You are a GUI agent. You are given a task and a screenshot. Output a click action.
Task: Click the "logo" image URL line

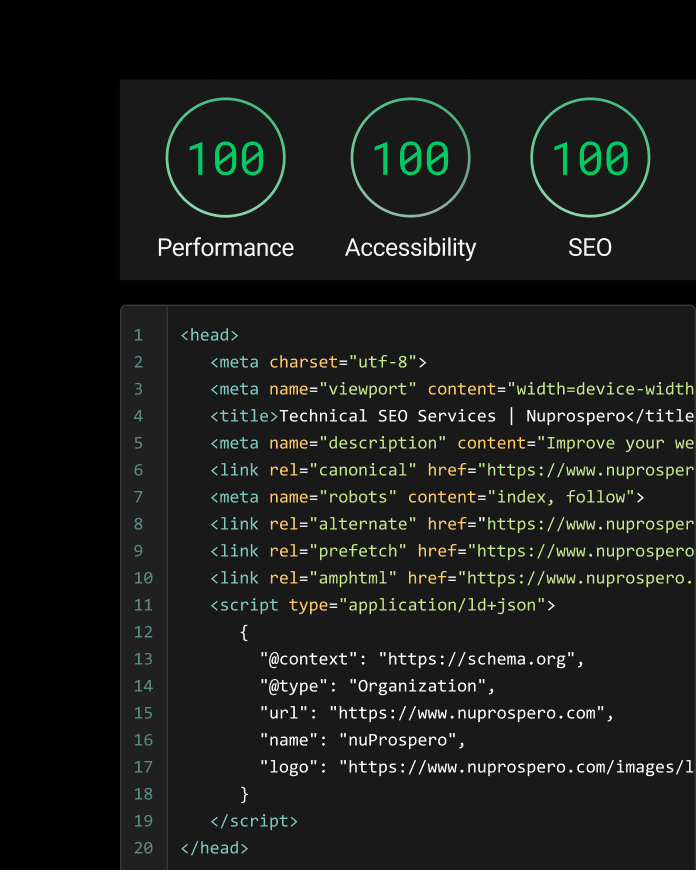477,767
